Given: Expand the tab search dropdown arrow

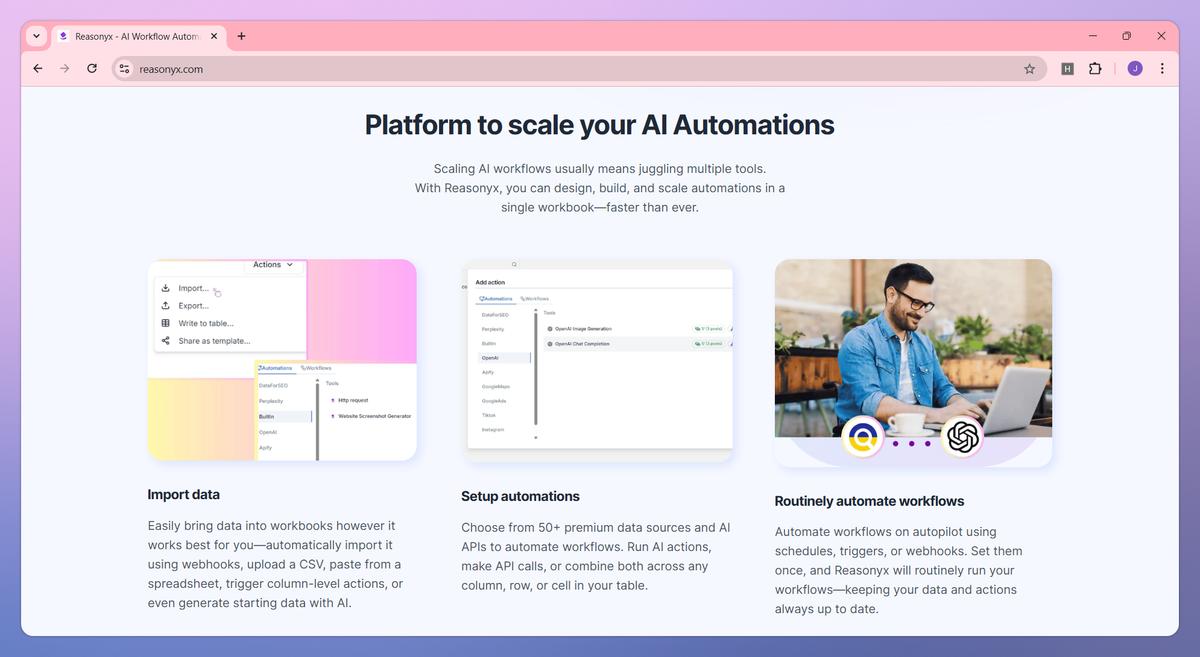Looking at the screenshot, I should (36, 36).
